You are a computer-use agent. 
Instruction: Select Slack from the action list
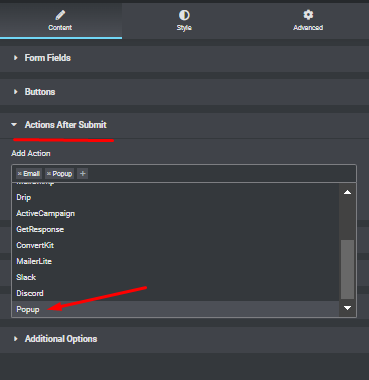176,277
